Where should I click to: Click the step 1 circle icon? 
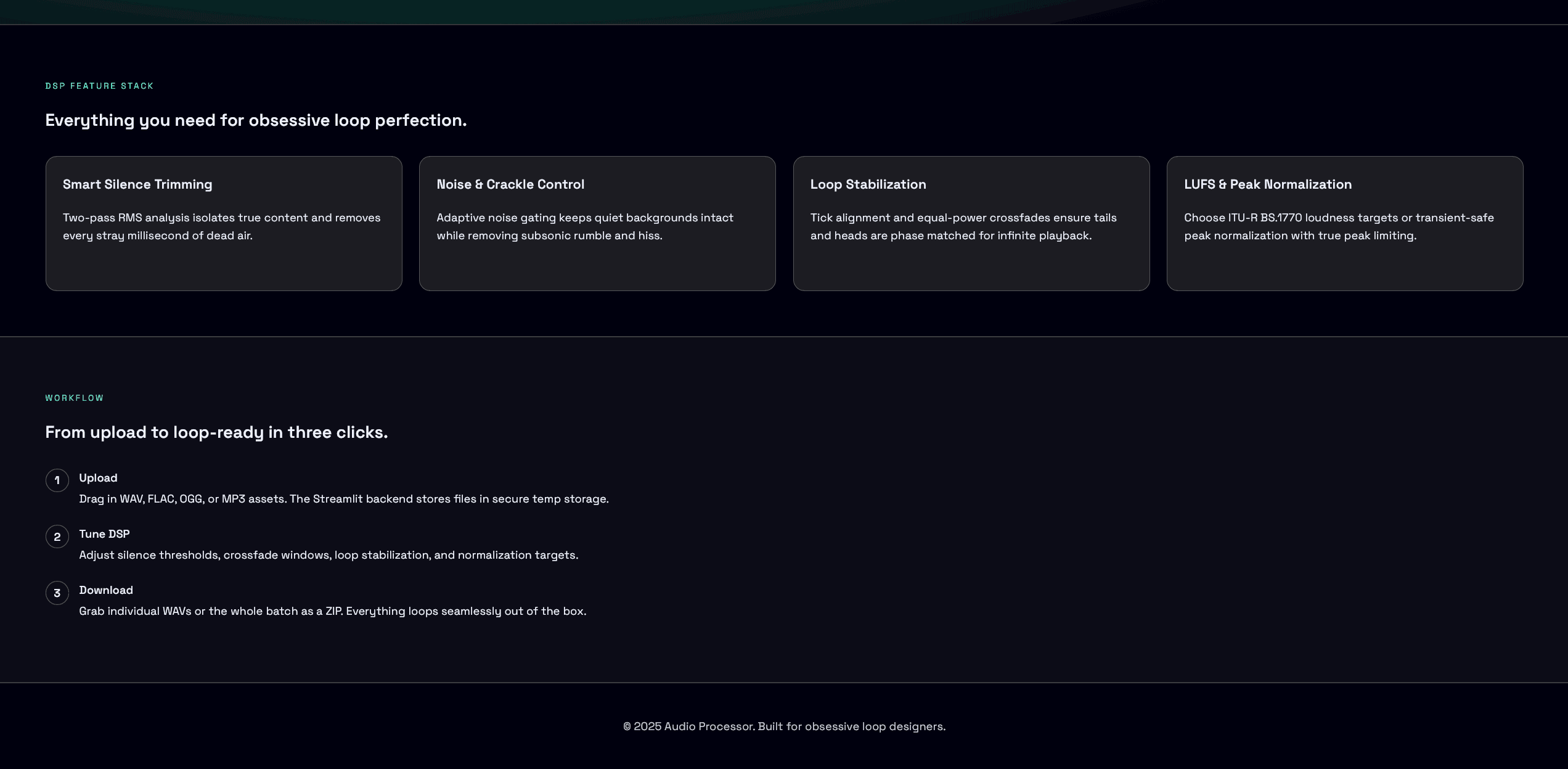(x=57, y=480)
